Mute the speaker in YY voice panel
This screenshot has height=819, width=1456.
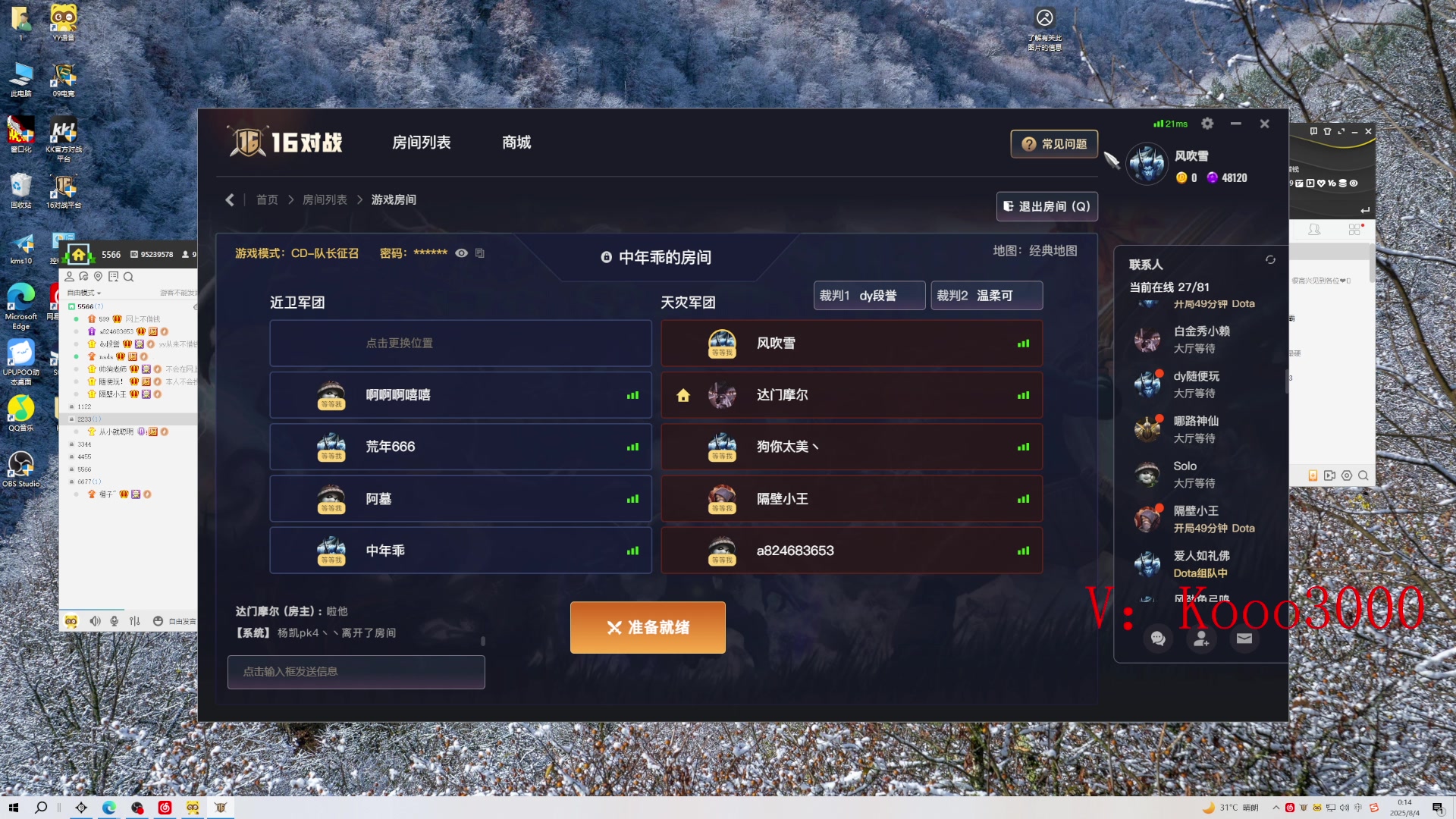coord(95,621)
